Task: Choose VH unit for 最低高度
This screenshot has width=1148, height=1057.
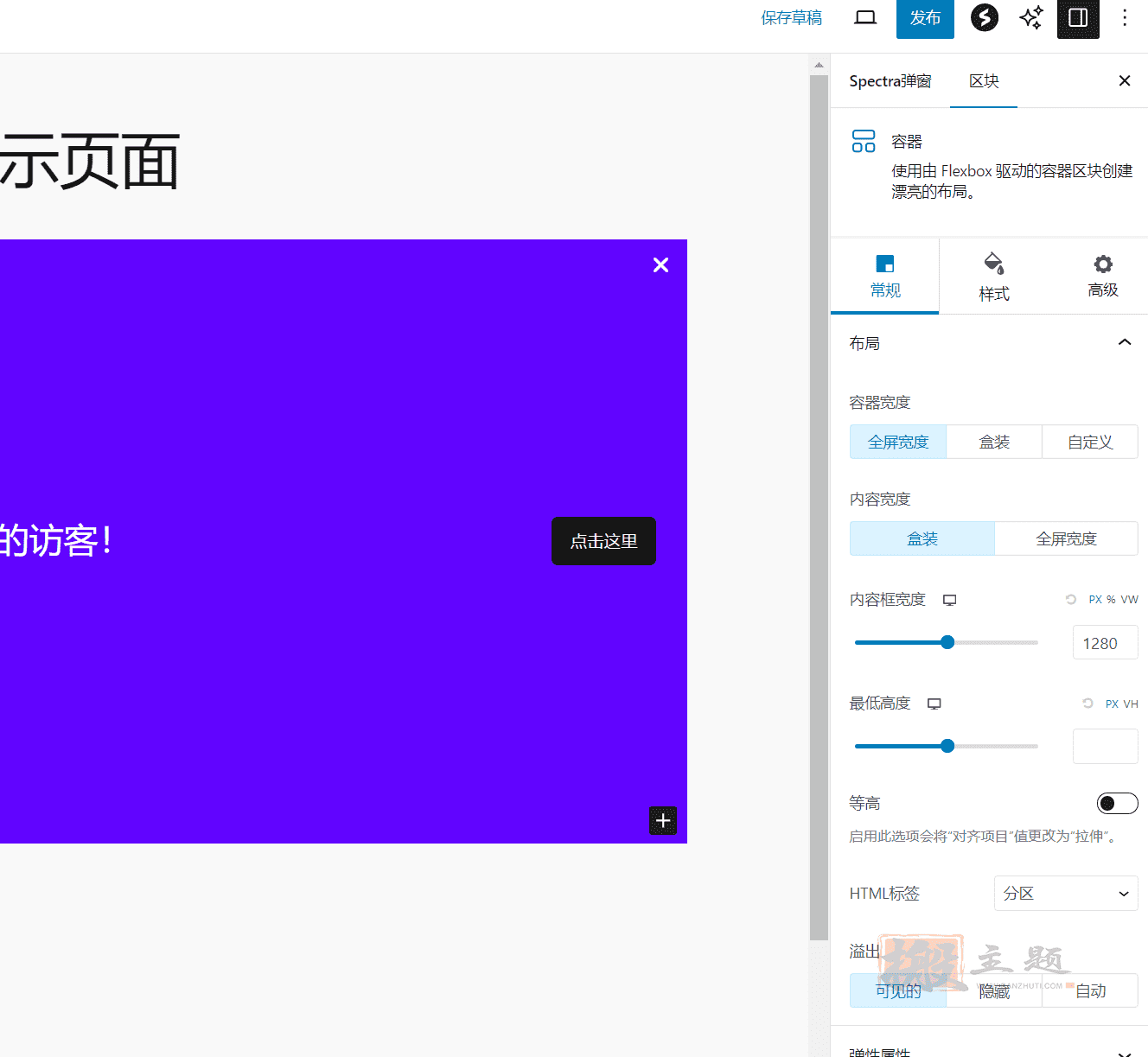Action: (1131, 704)
